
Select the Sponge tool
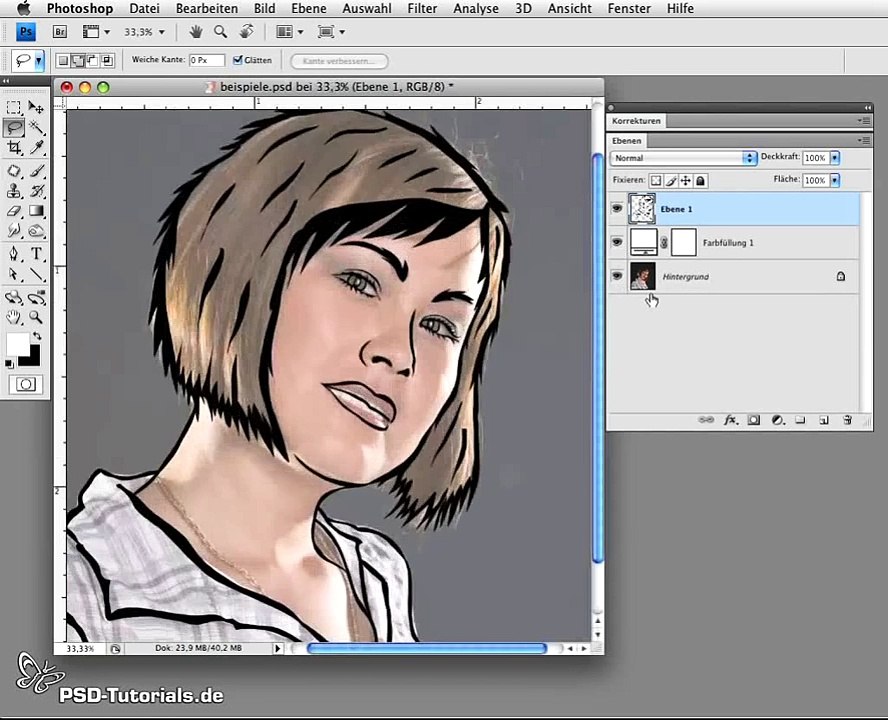point(36,231)
